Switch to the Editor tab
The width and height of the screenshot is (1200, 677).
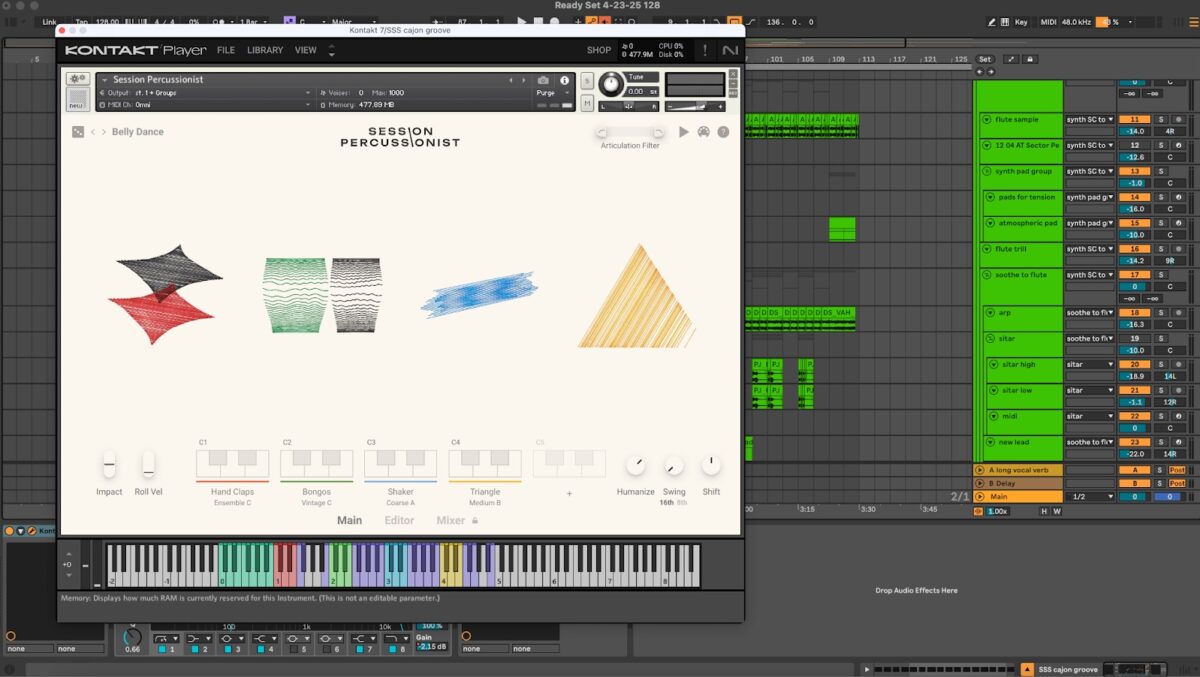399,520
